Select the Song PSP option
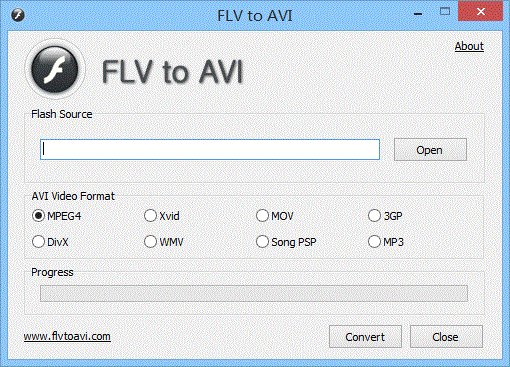510x367 pixels. point(286,242)
